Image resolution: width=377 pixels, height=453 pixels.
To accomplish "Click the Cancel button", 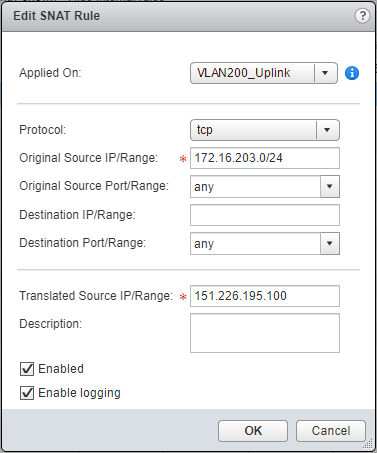I will coord(331,431).
